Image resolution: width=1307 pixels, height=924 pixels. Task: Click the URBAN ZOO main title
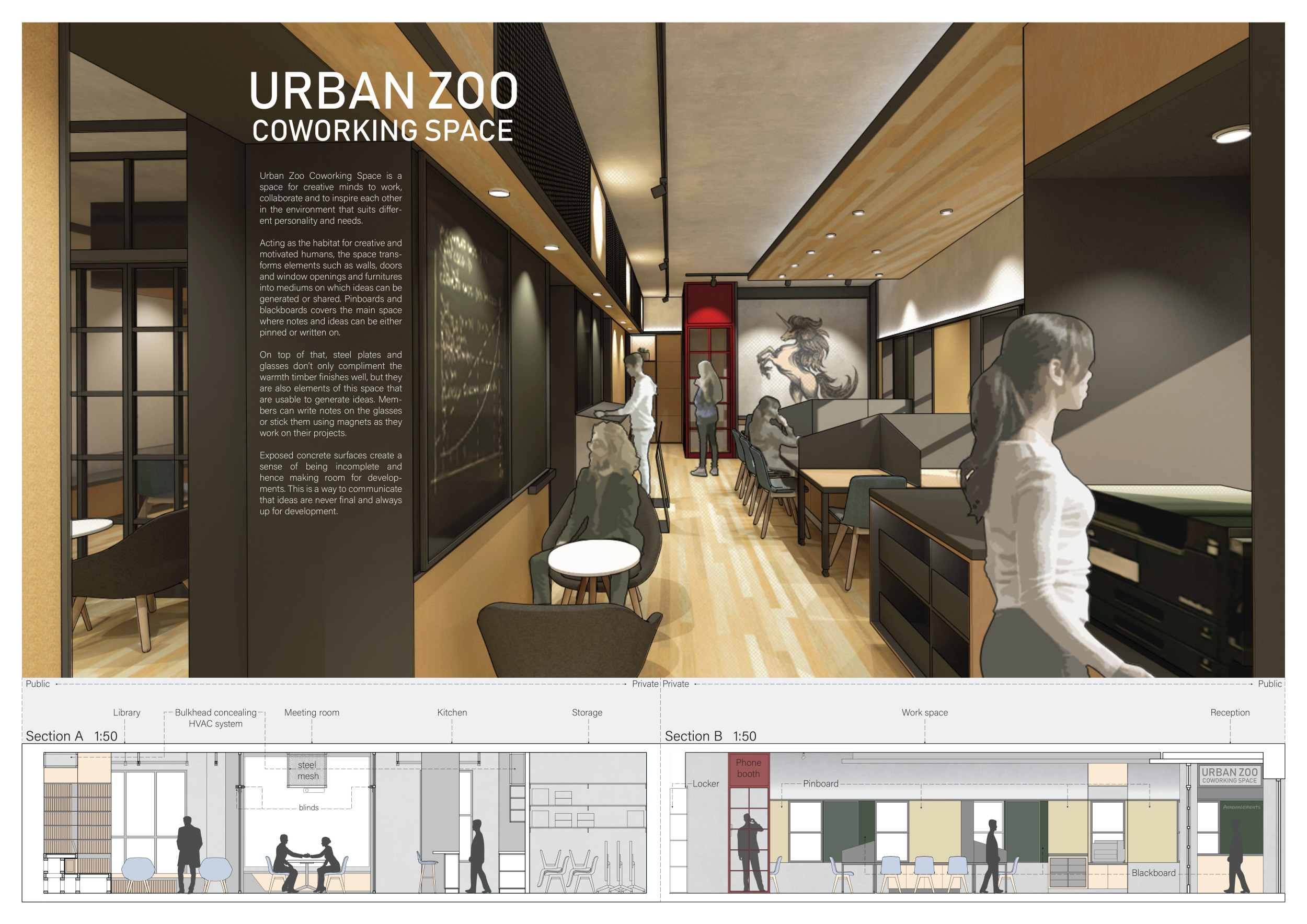(x=383, y=91)
